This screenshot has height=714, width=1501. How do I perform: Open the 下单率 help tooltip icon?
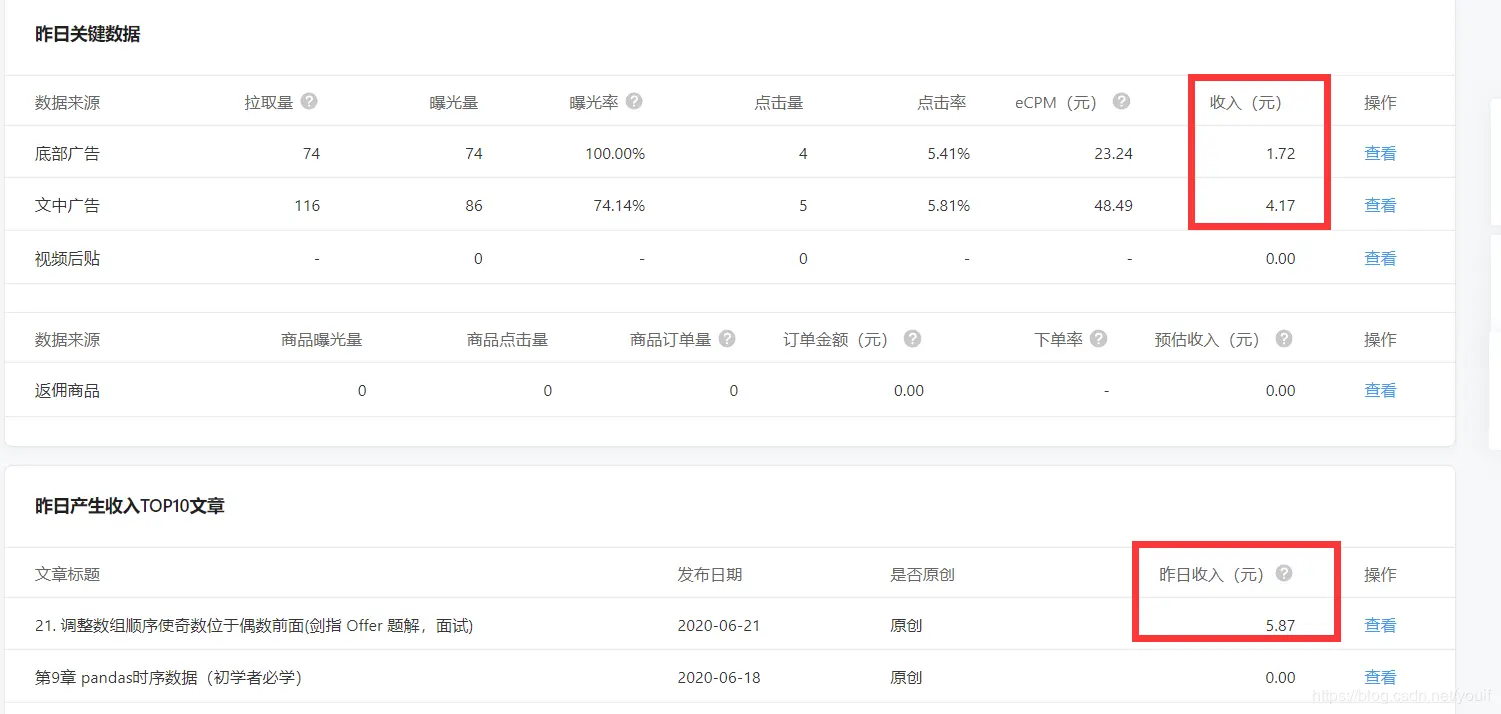[1100, 338]
